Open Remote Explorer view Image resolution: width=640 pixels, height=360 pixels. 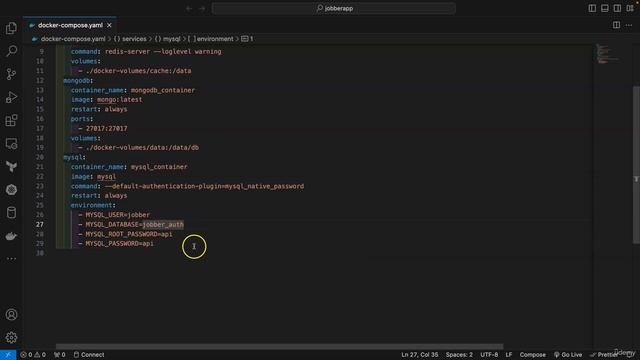pyautogui.click(x=11, y=144)
